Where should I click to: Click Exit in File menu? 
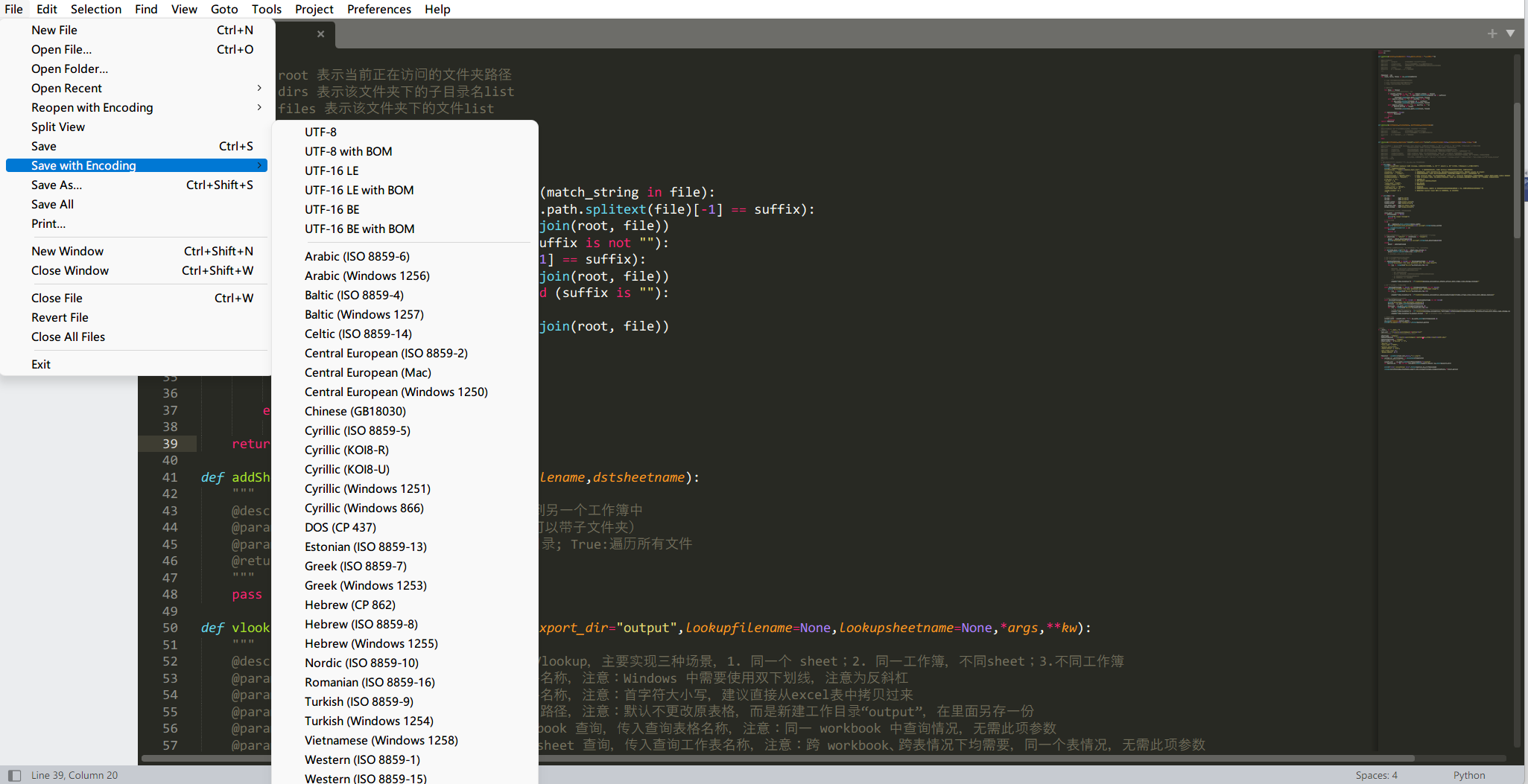click(137, 364)
